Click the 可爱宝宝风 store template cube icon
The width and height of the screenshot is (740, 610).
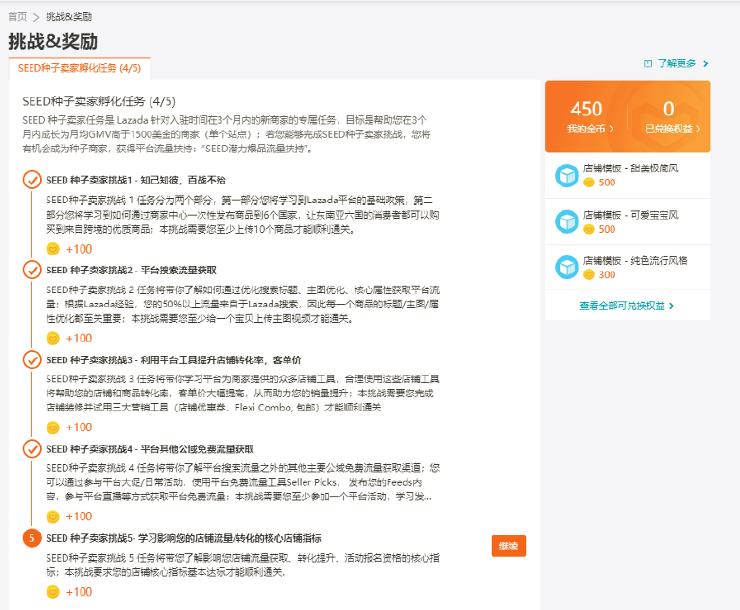coord(566,221)
